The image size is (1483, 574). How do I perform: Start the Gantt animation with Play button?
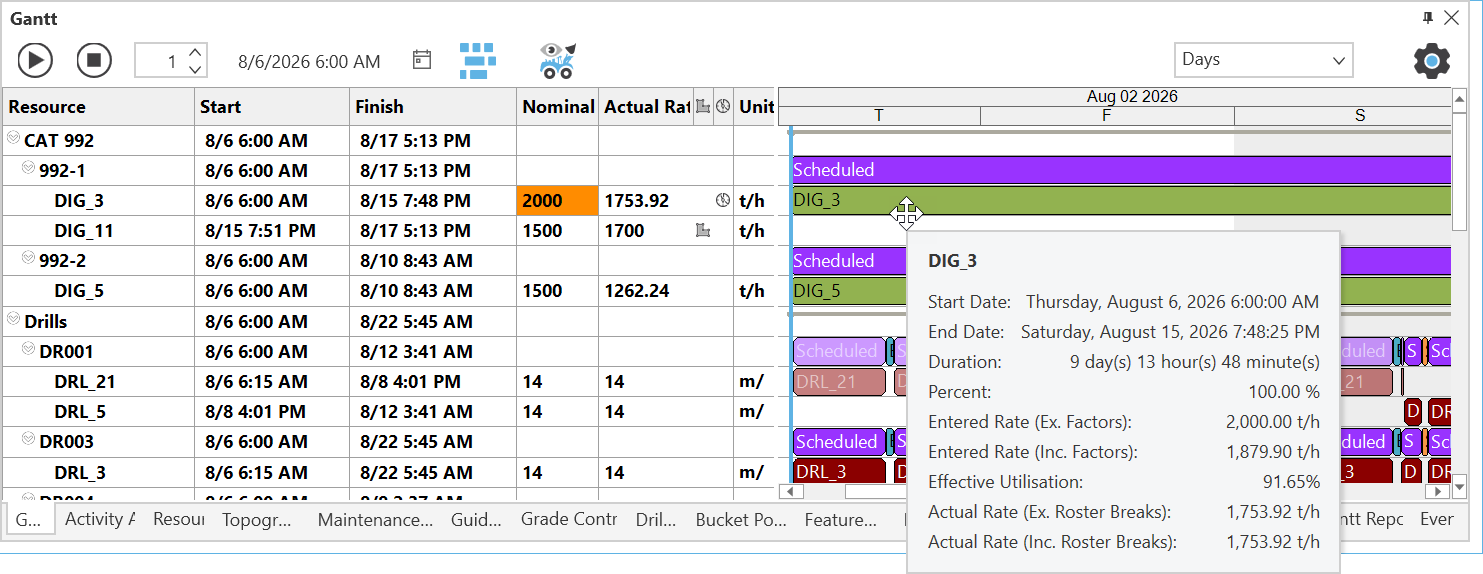pyautogui.click(x=35, y=61)
